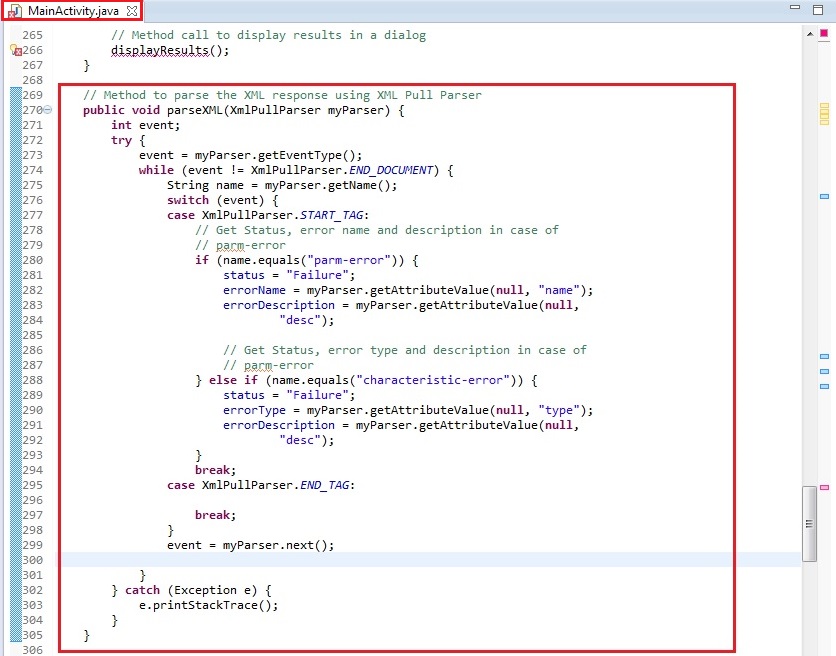Click the quick-fix warning icon on line 266
Screen dimensions: 836x656
point(15,50)
